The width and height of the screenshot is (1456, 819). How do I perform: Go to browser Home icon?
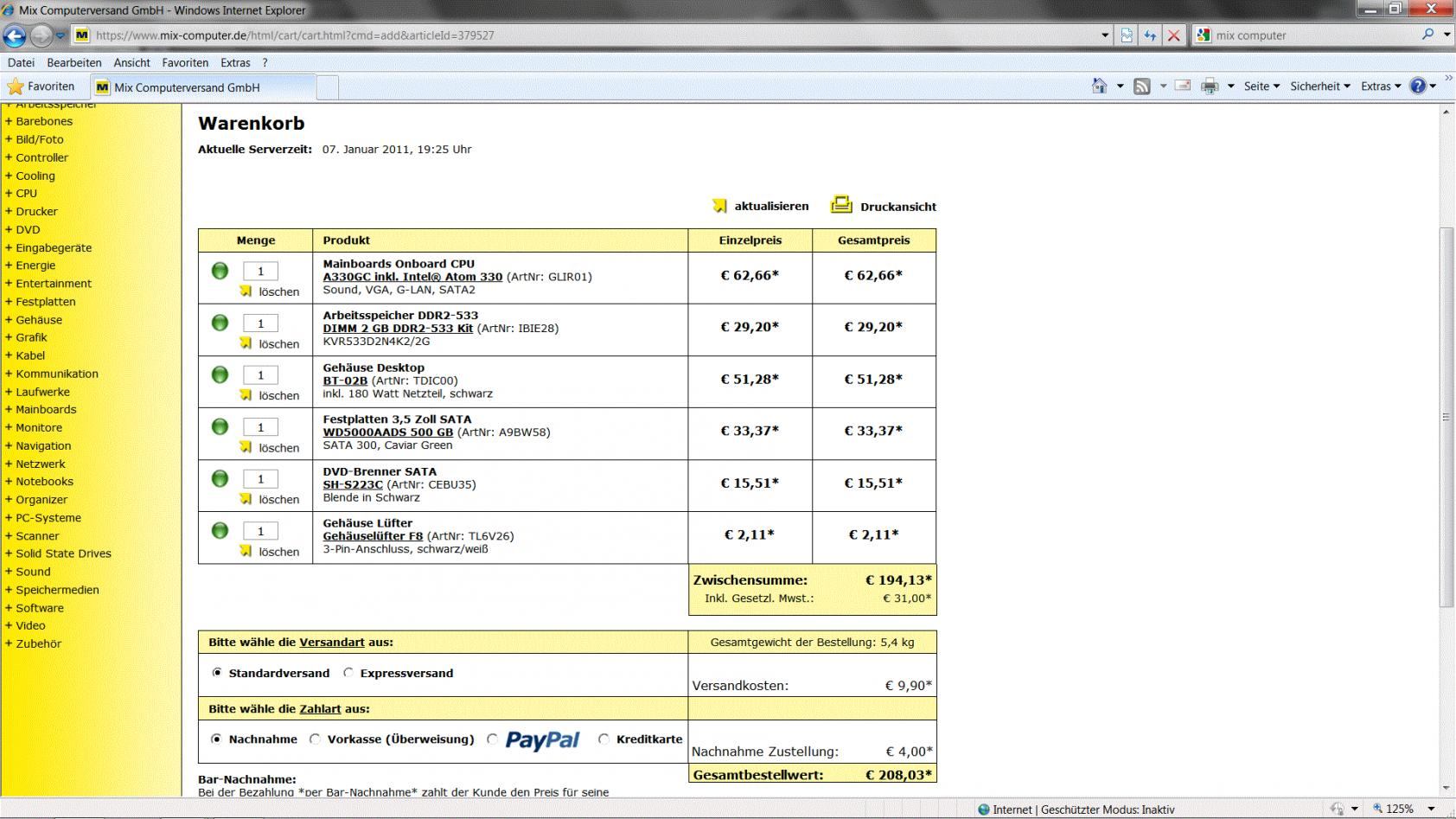pyautogui.click(x=1099, y=86)
